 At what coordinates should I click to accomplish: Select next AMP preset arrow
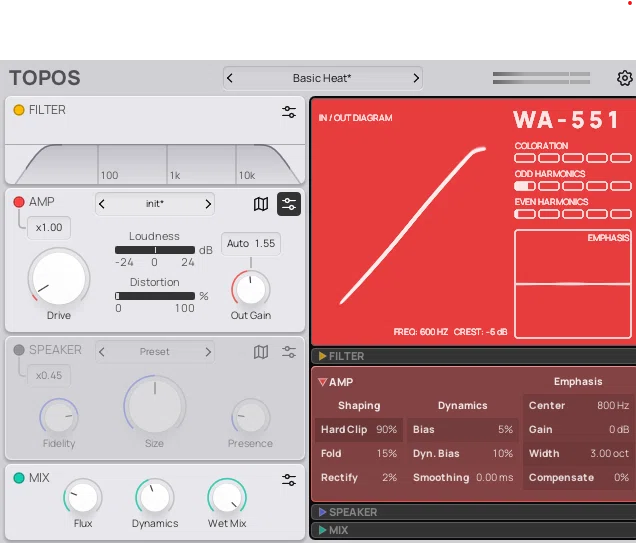pos(208,204)
